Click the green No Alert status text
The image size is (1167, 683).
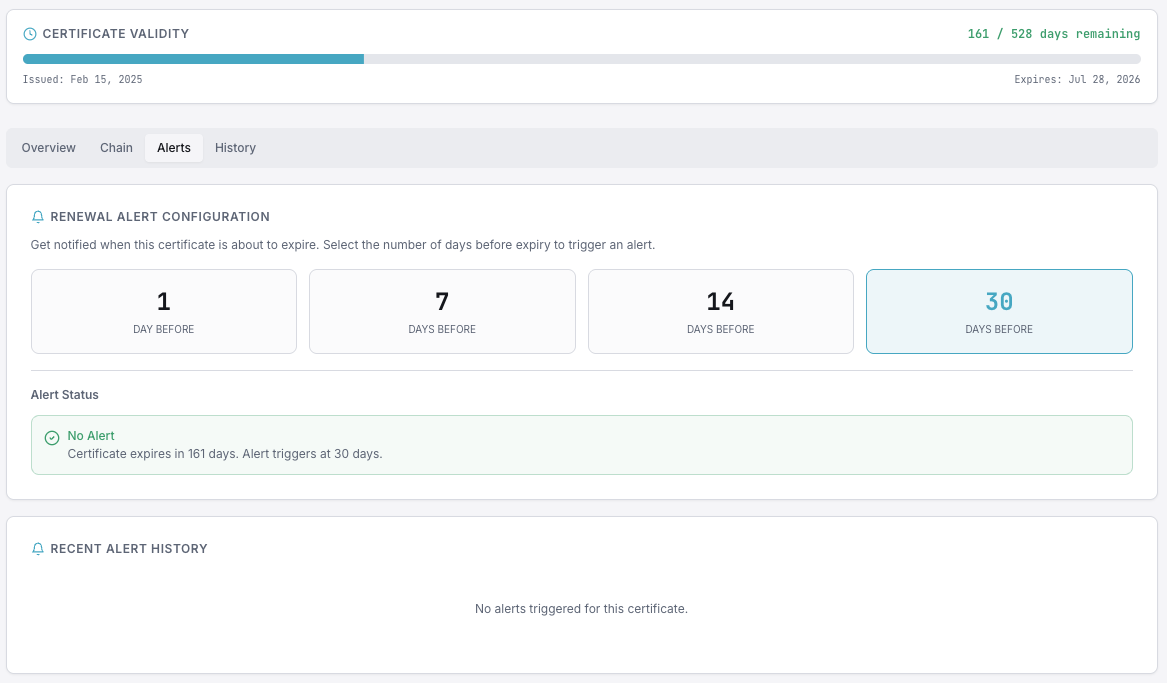[91, 436]
